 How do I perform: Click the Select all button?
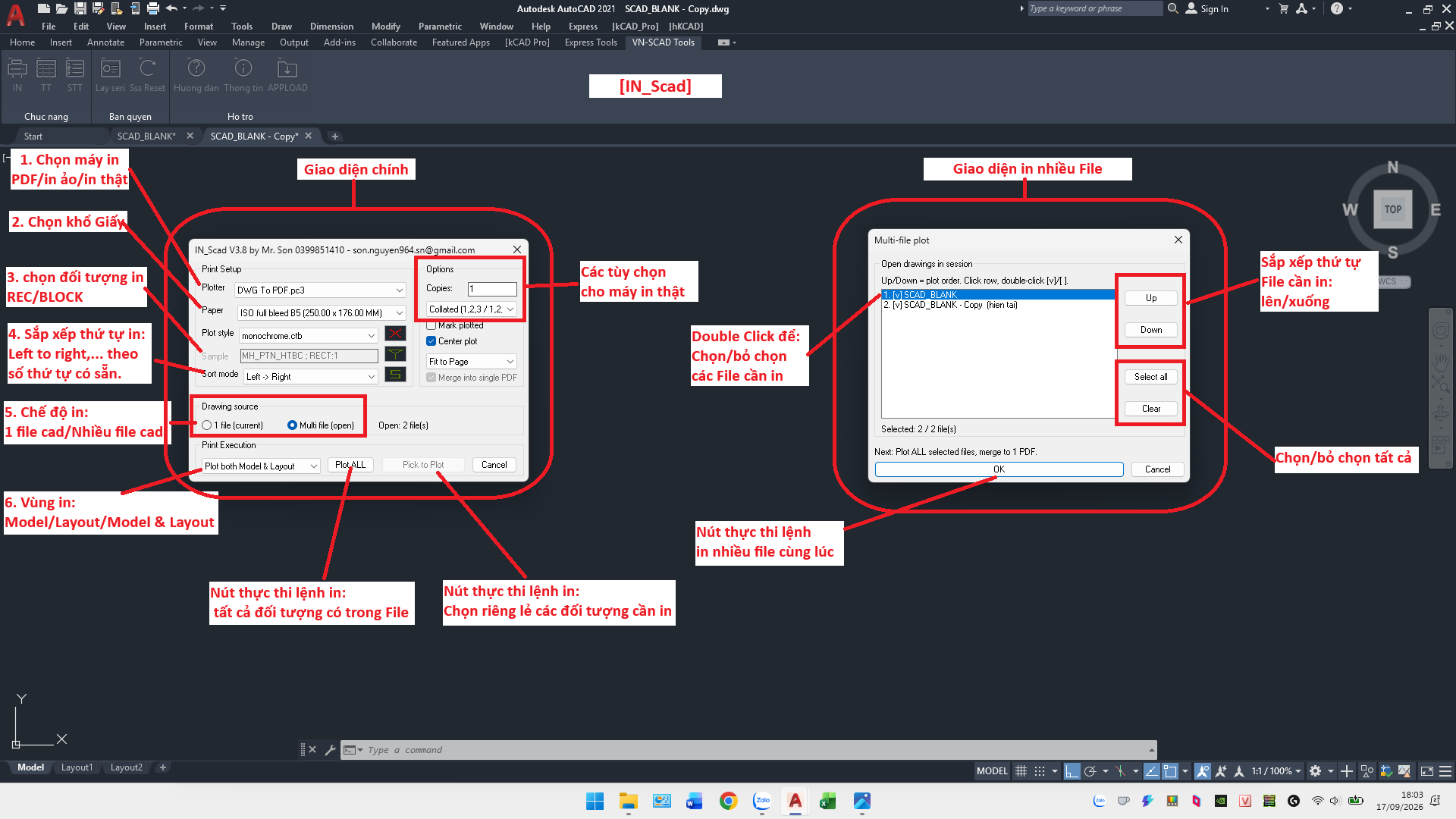coord(1151,377)
